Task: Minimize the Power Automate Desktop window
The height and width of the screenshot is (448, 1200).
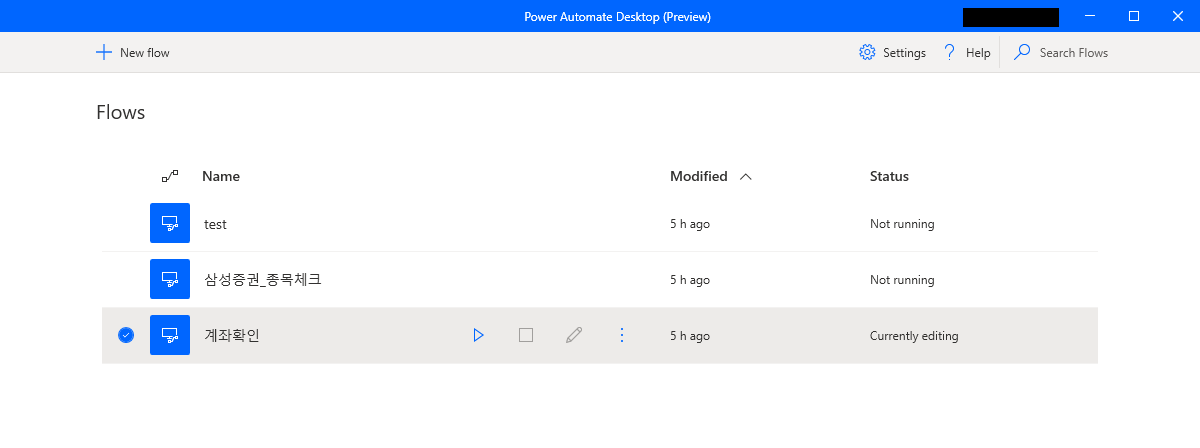Action: point(1088,16)
